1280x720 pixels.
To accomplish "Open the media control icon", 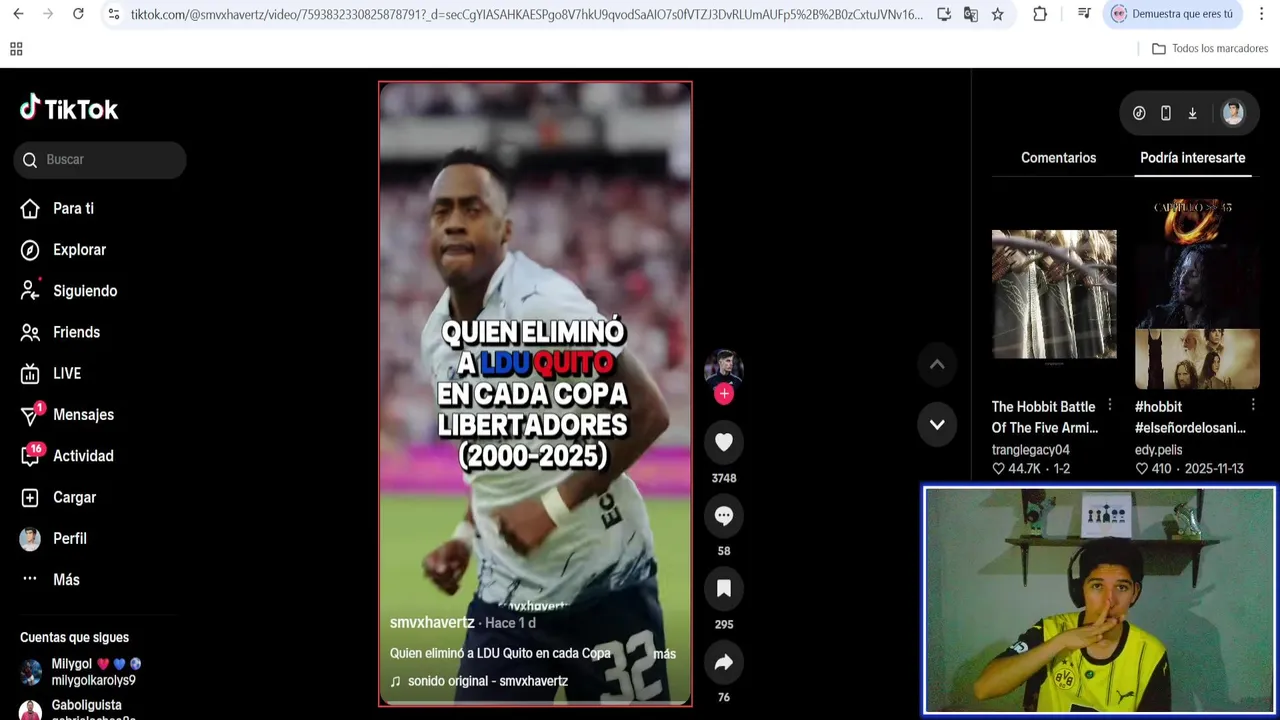I will click(1084, 14).
